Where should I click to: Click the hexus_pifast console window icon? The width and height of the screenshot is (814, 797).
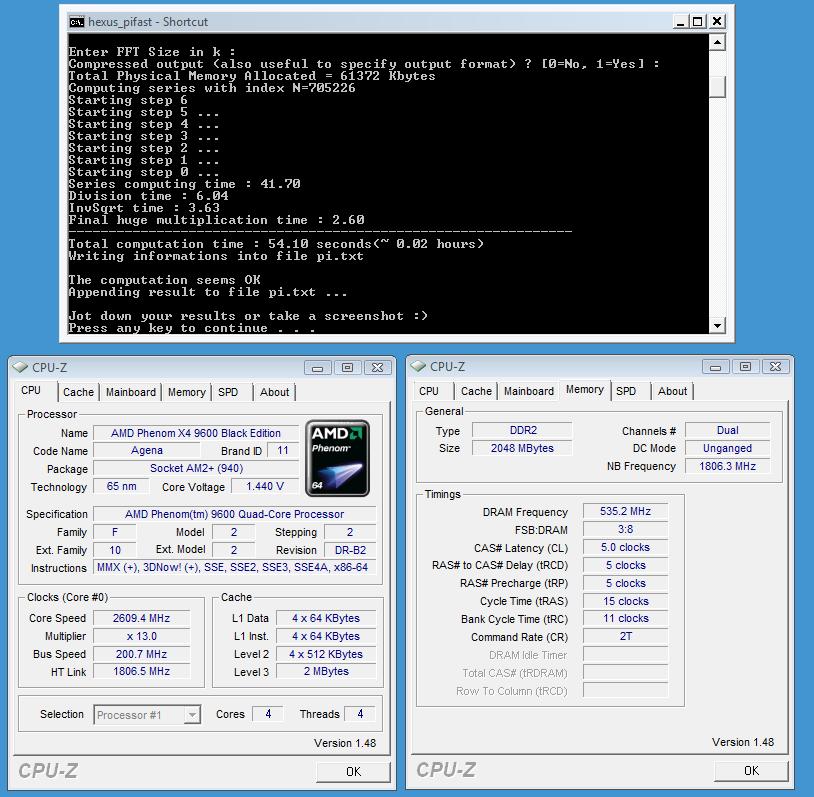point(77,22)
